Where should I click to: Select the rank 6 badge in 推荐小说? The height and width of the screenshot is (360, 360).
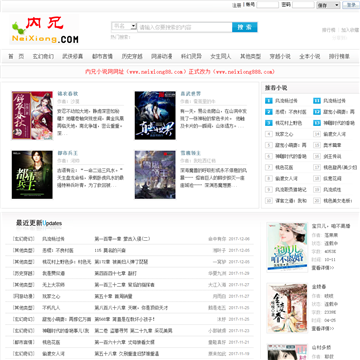pyautogui.click(x=269, y=156)
